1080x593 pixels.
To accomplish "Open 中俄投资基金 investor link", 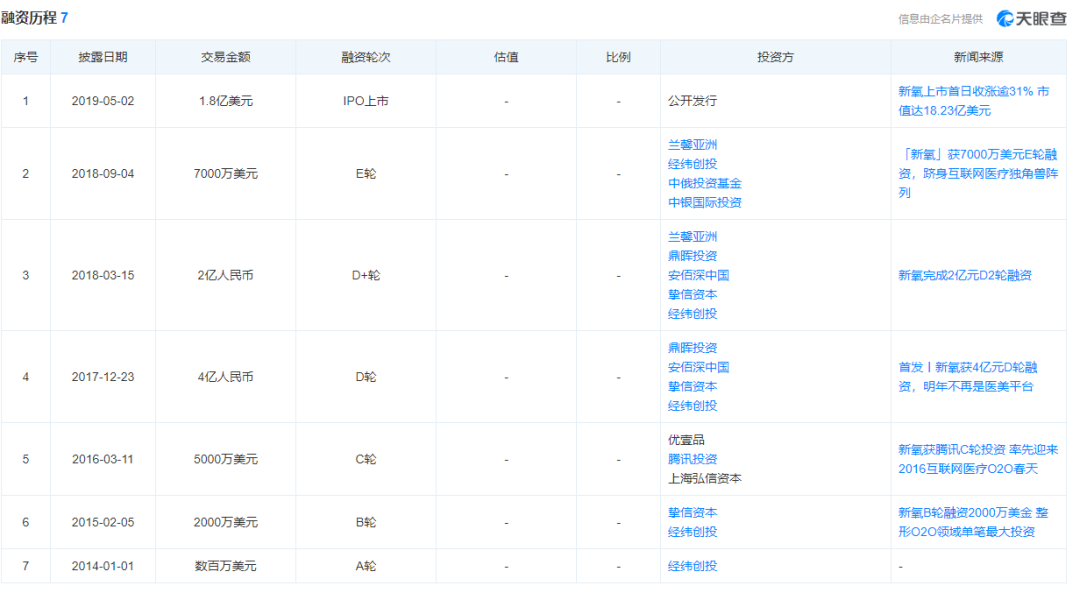I will (x=705, y=183).
